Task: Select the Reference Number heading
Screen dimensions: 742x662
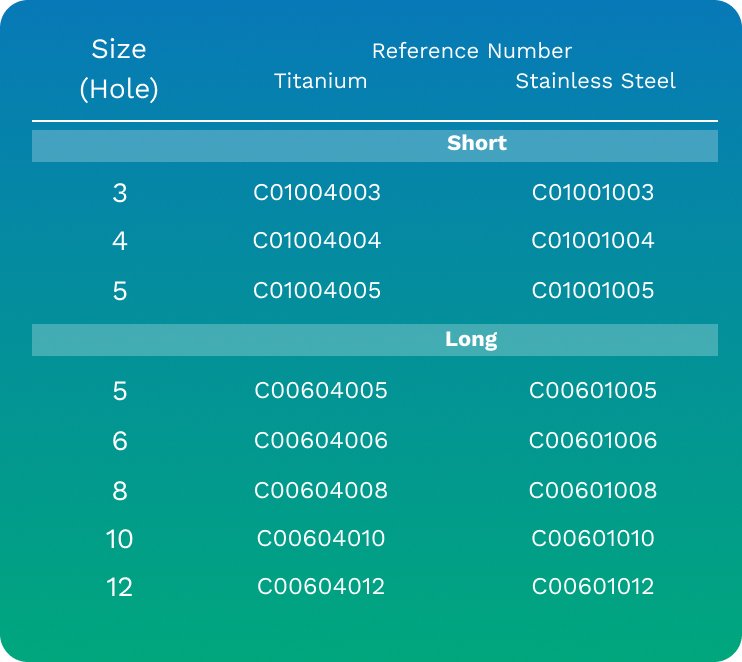Action: click(472, 51)
